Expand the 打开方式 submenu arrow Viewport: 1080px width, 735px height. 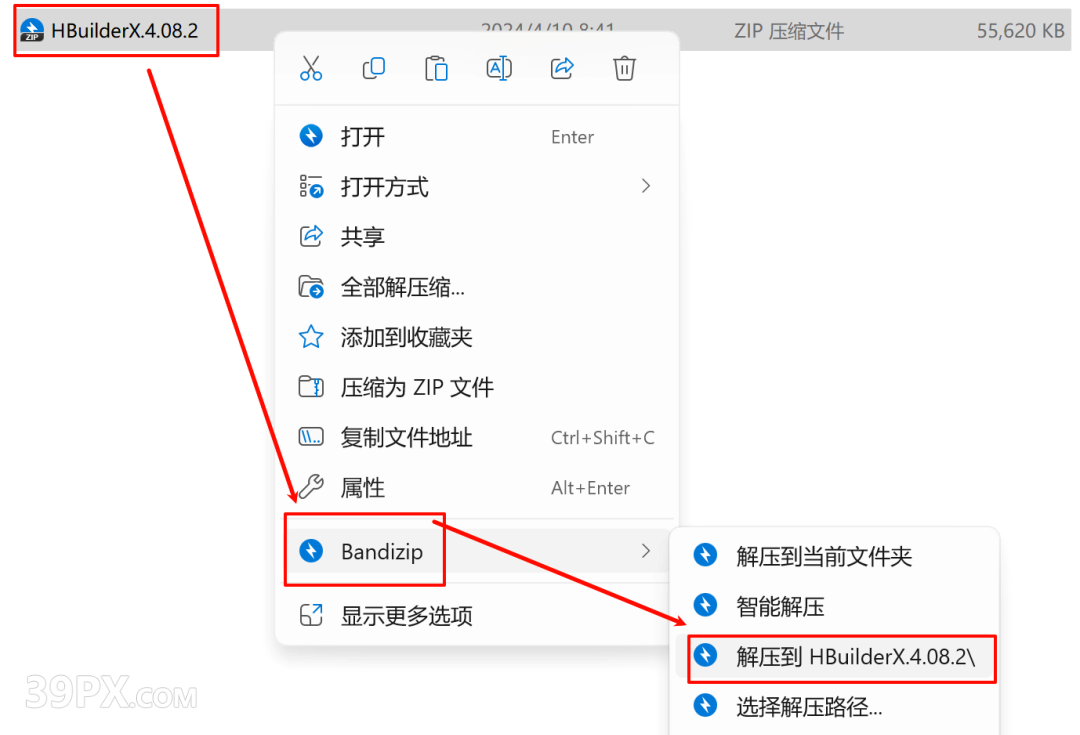[x=645, y=186]
